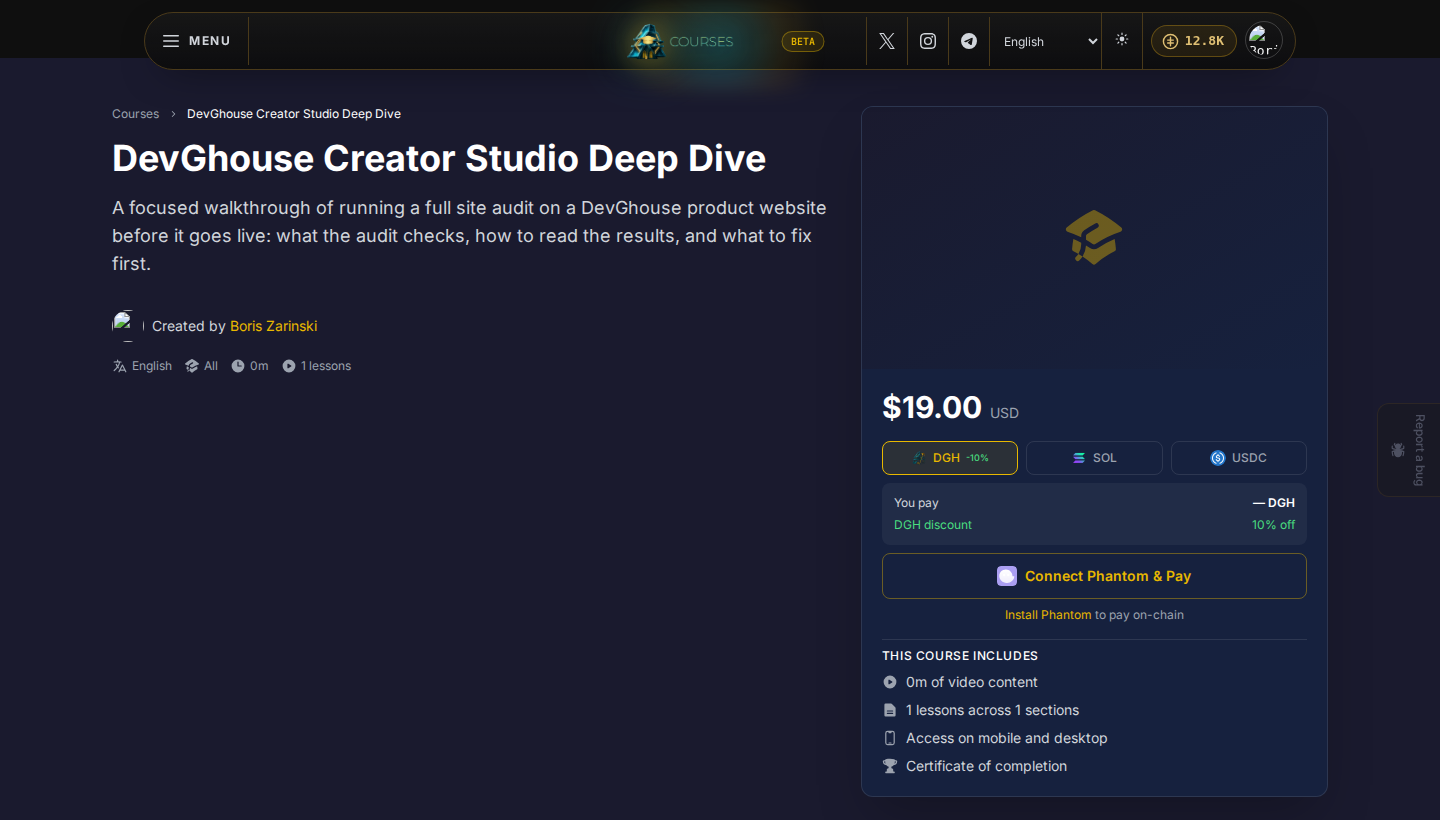Expand the English language dropdown

tap(1050, 41)
